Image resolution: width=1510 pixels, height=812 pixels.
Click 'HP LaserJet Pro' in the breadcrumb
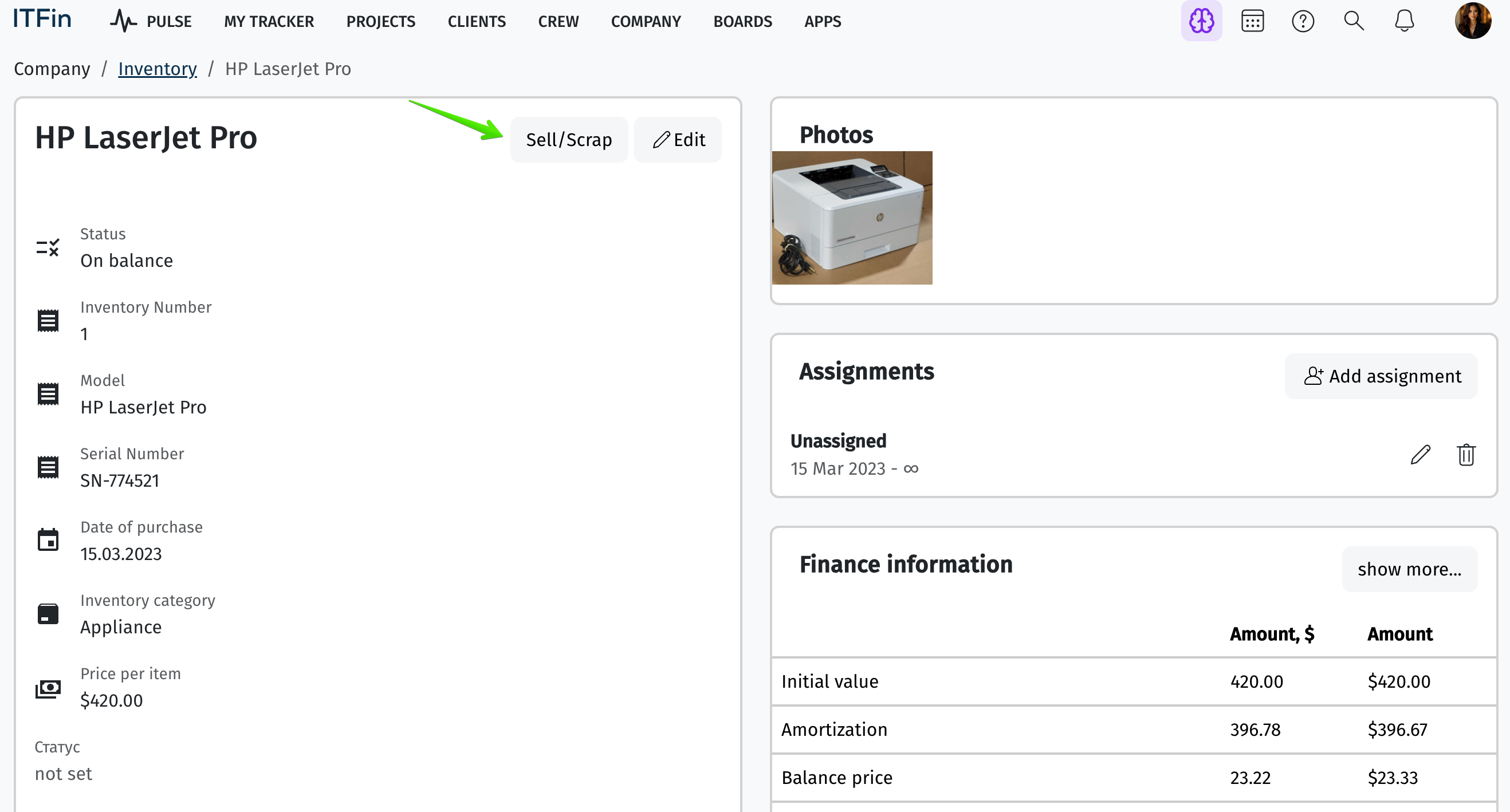coord(288,69)
